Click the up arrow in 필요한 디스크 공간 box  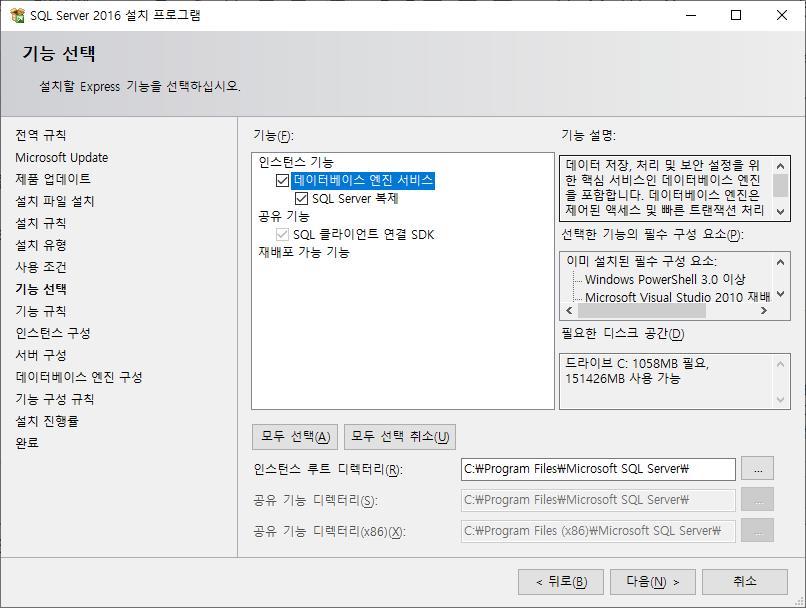point(780,364)
